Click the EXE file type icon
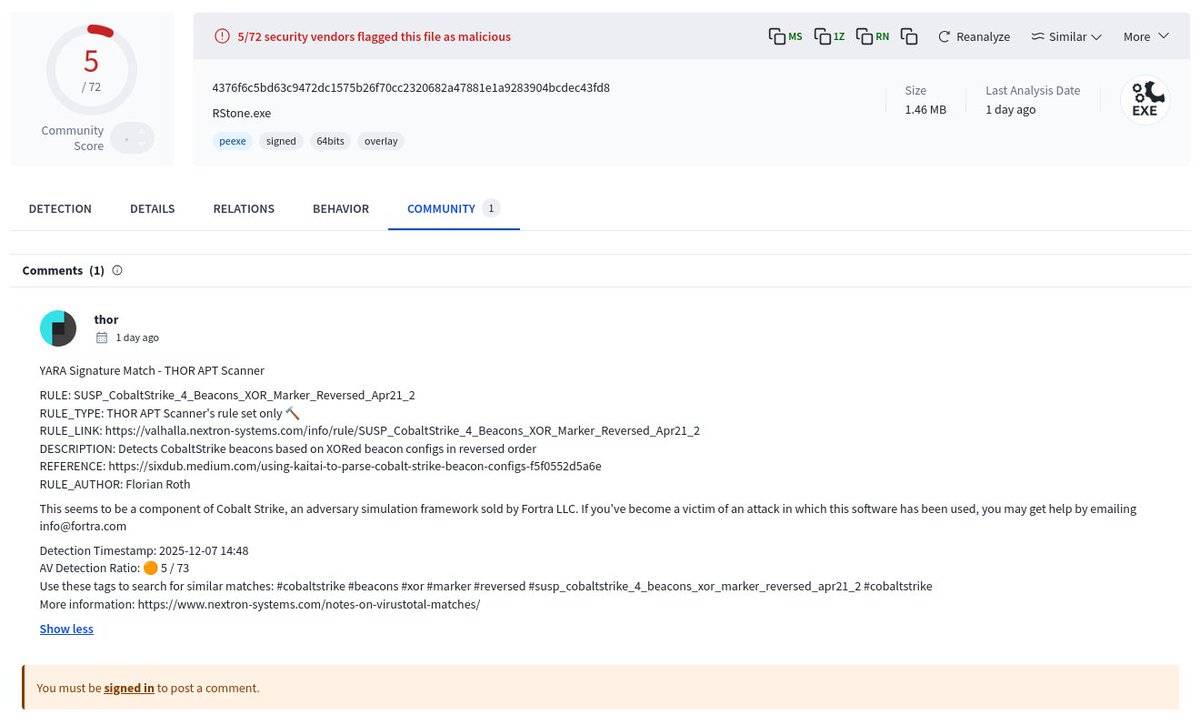The width and height of the screenshot is (1200, 725). pyautogui.click(x=1145, y=98)
